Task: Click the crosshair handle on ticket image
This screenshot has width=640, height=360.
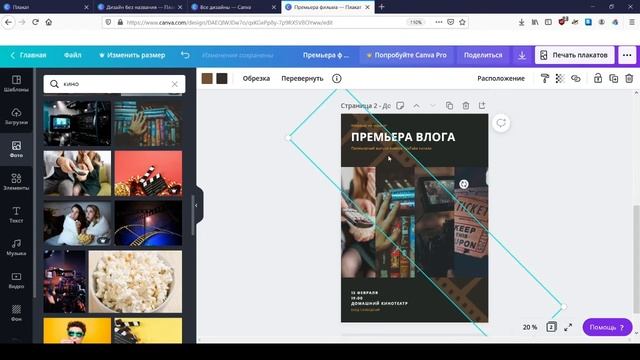Action: [x=464, y=184]
